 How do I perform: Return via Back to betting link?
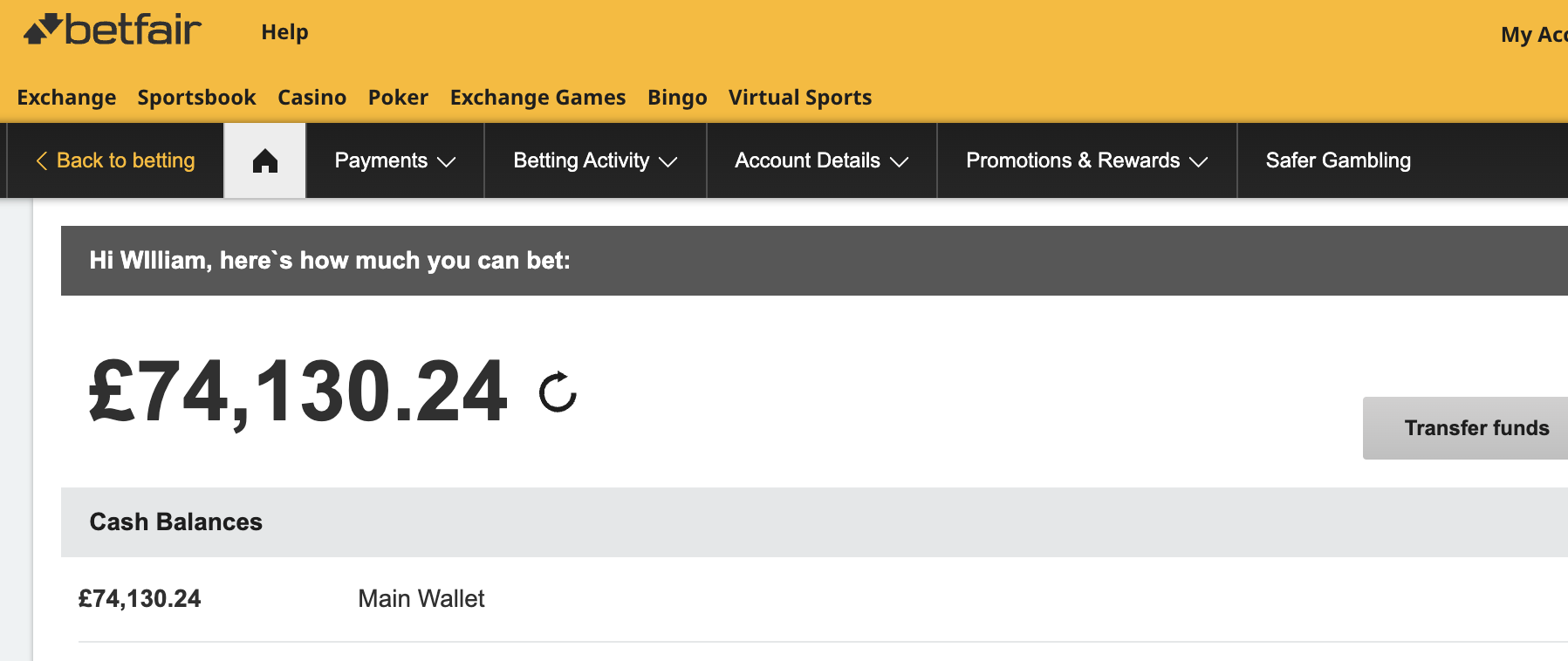(115, 160)
